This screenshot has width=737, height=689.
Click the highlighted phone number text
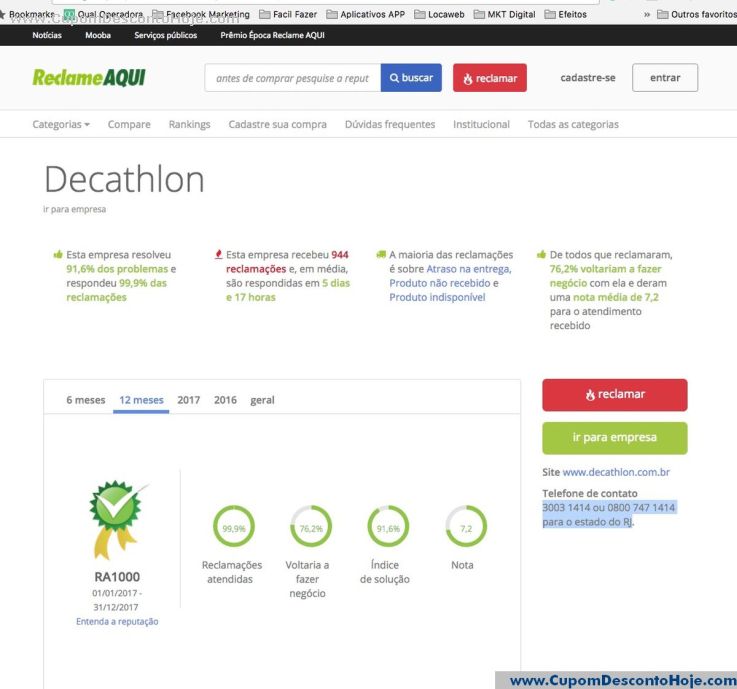coord(609,515)
